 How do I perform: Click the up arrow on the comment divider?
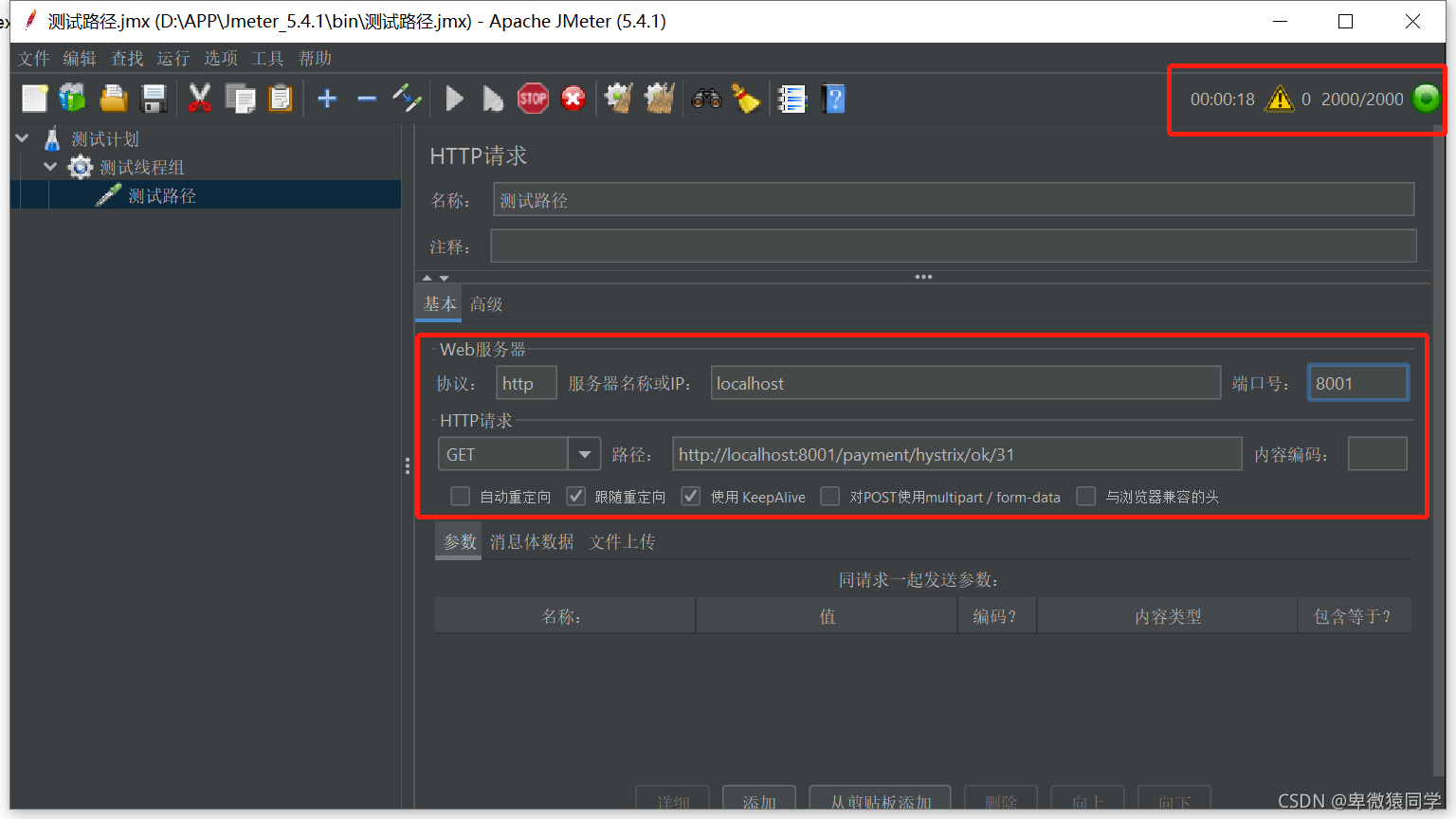point(427,278)
